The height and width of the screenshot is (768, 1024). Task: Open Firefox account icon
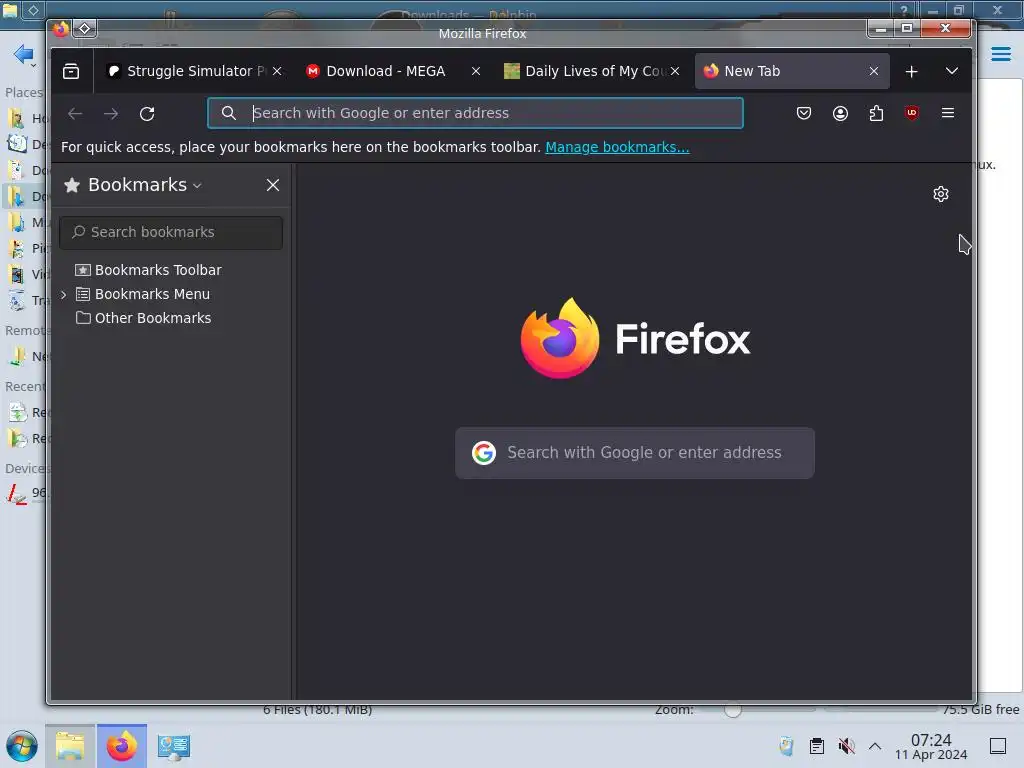pos(840,113)
